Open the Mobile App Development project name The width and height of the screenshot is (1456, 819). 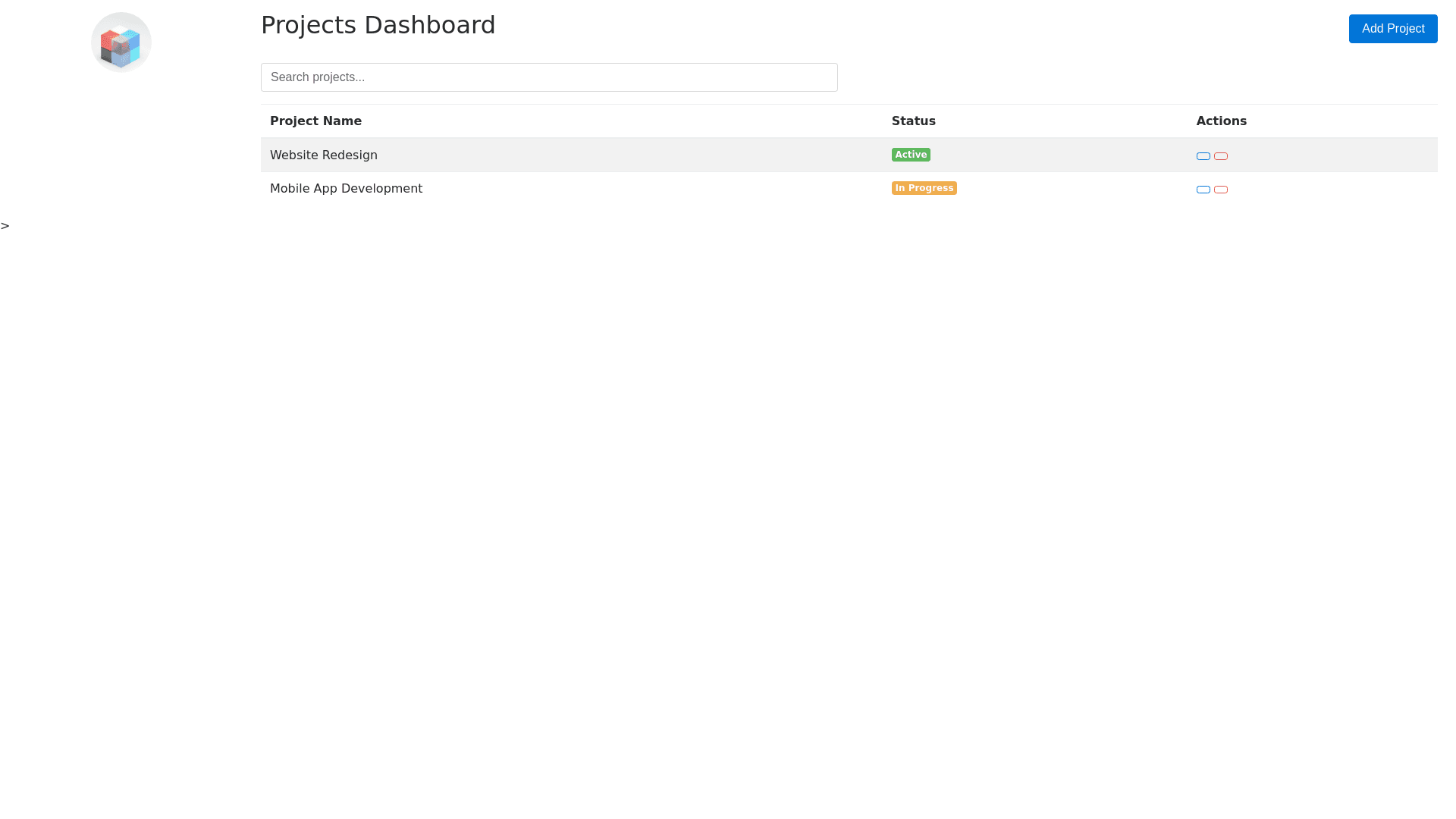[x=346, y=189]
